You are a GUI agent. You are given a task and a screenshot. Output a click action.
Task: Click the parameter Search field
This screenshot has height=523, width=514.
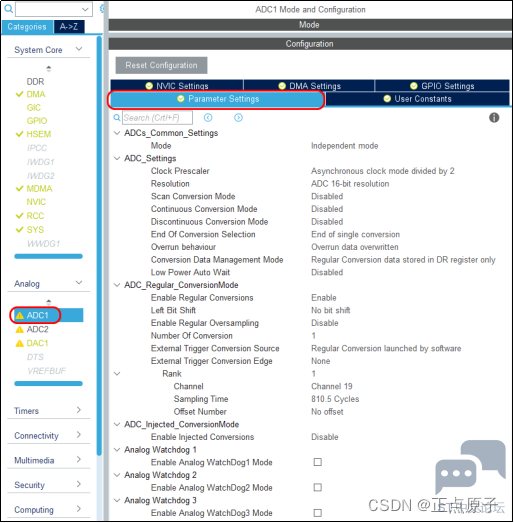coord(157,117)
